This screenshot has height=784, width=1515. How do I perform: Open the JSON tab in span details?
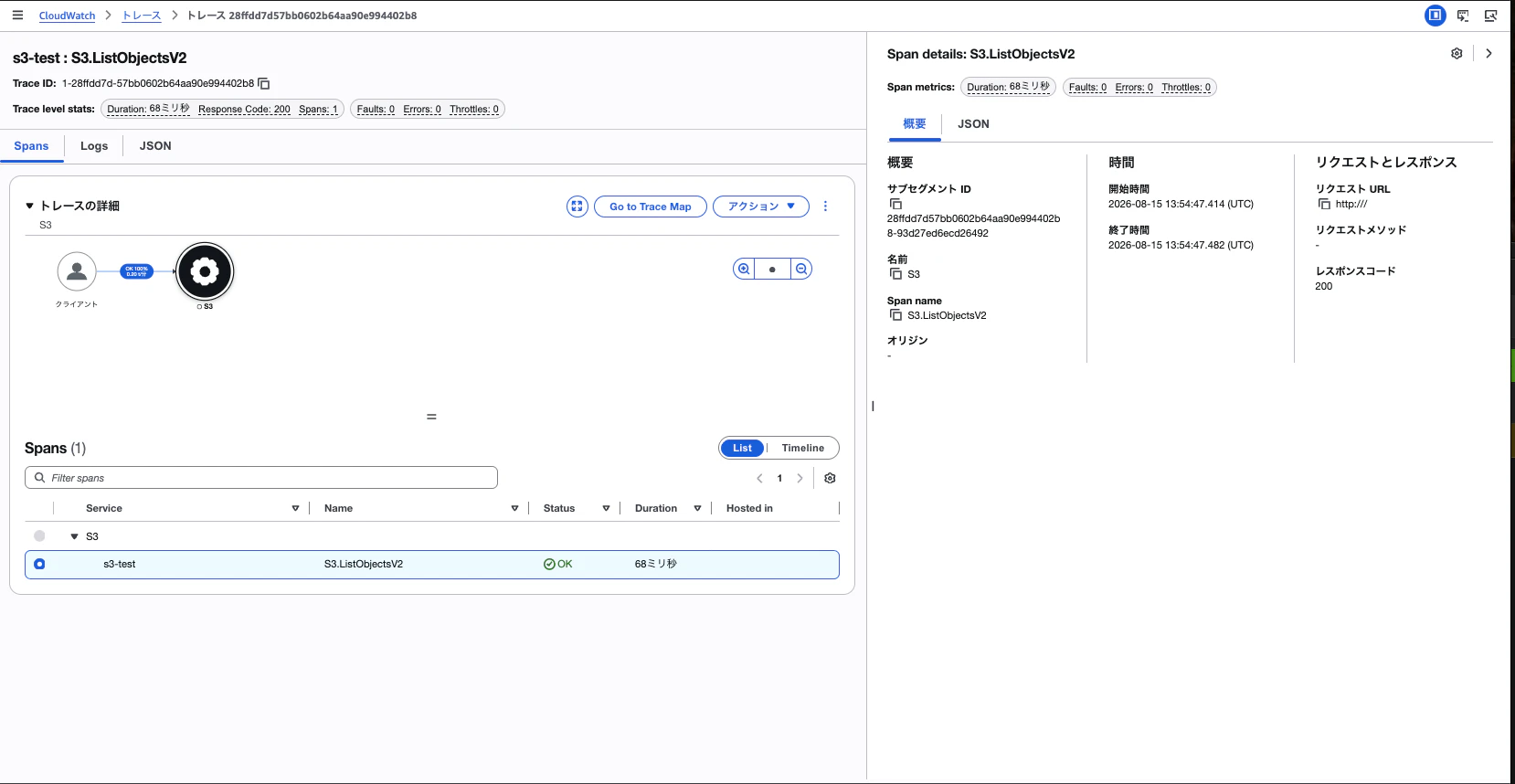click(973, 124)
